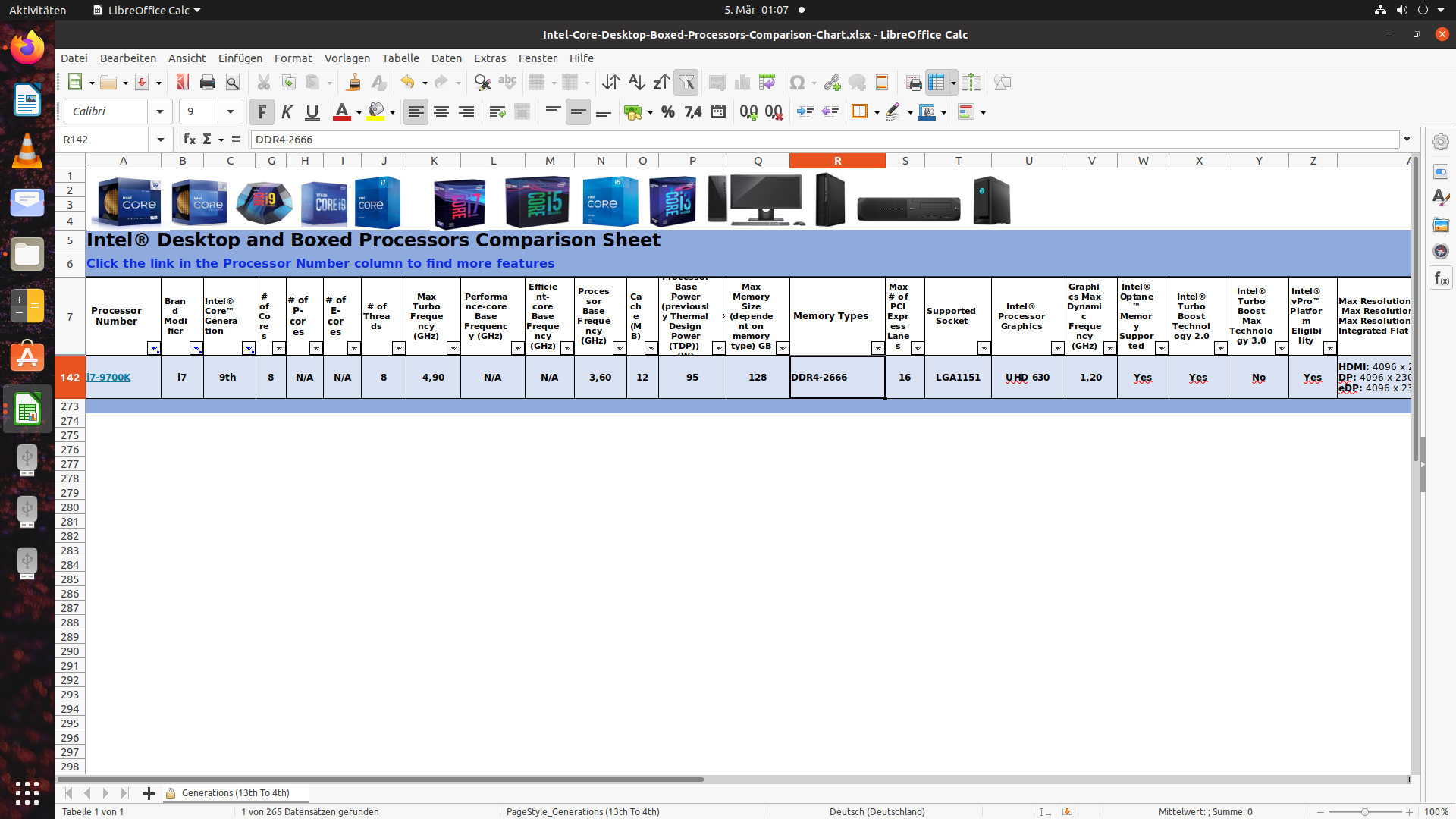Expand the Memory Types column filter
Viewport: 1456px width, 819px height.
877,348
